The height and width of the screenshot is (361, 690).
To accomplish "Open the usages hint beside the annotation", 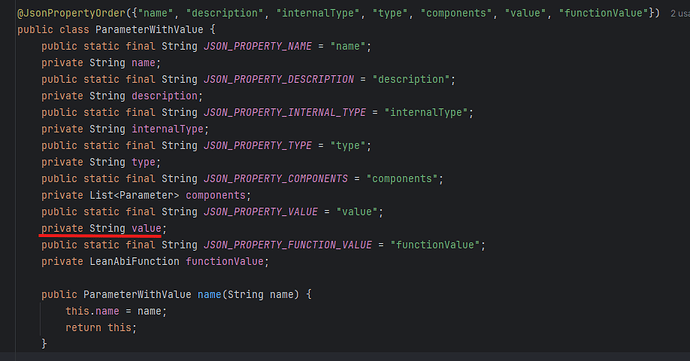I will pyautogui.click(x=680, y=14).
